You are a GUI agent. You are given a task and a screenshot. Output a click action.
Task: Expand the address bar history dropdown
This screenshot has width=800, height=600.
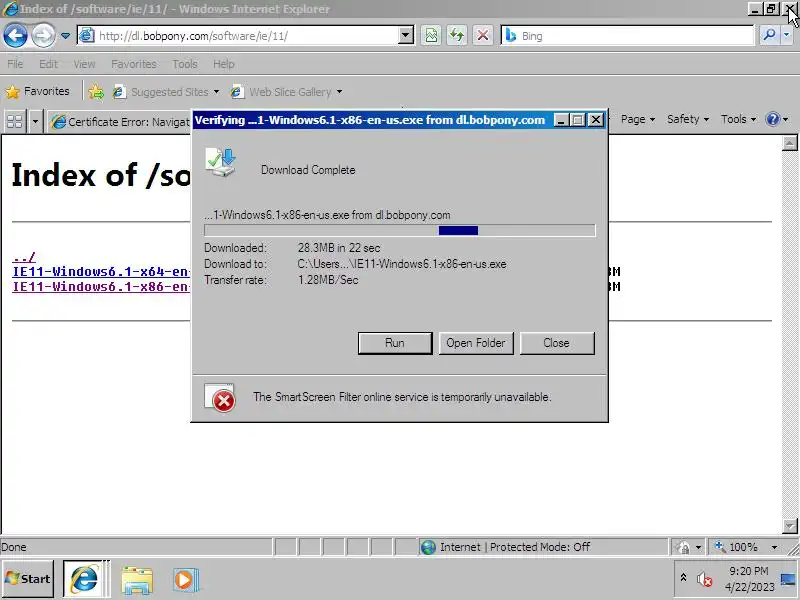406,36
